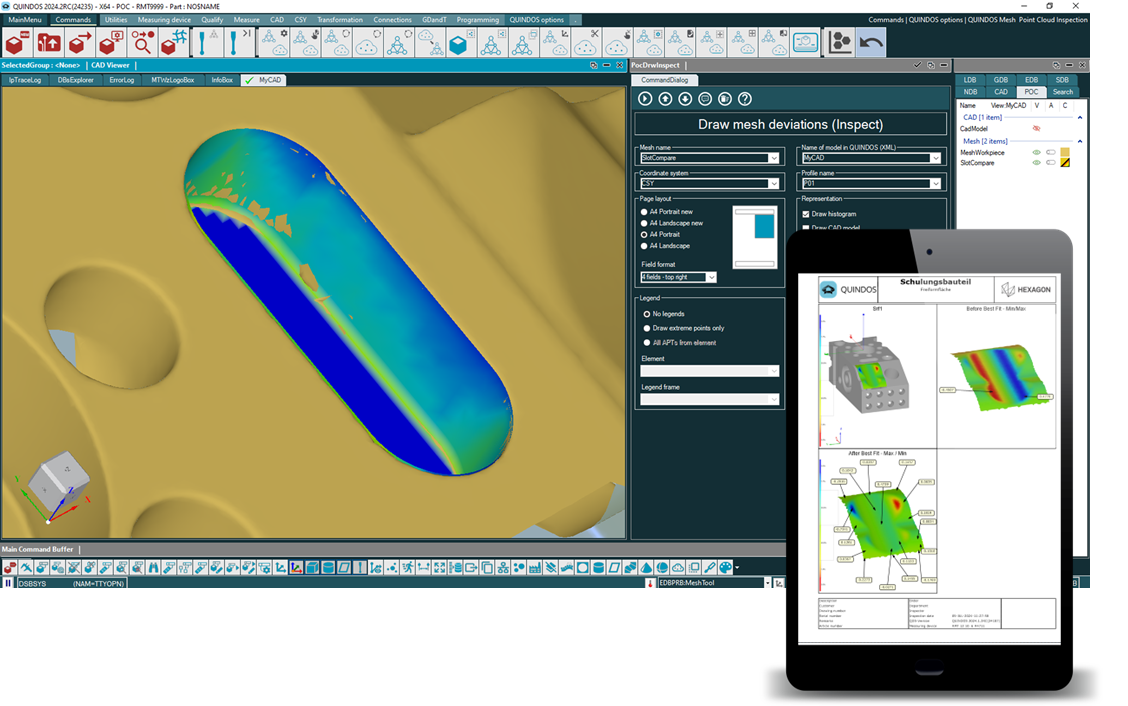Switch to the Measuring device tab
Viewport: 1128px width, 706px height.
[x=164, y=19]
